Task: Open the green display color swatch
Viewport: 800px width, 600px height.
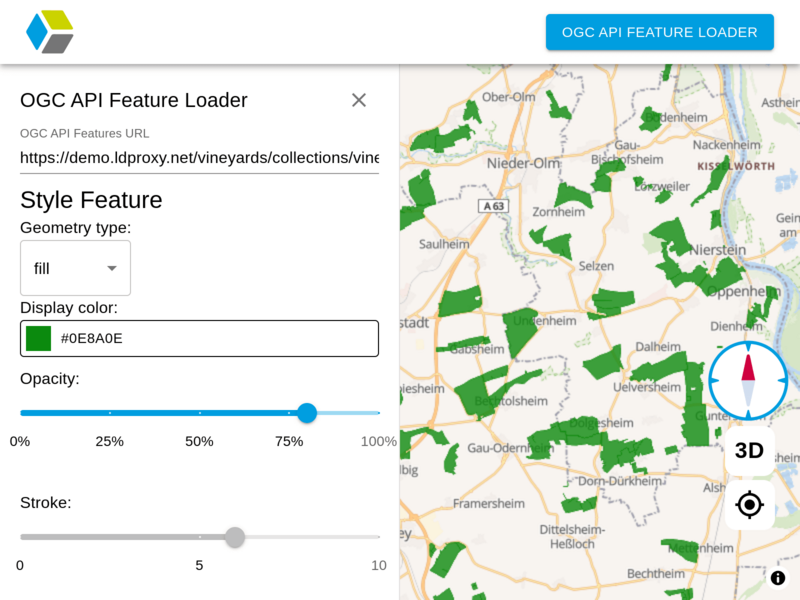Action: (x=38, y=338)
